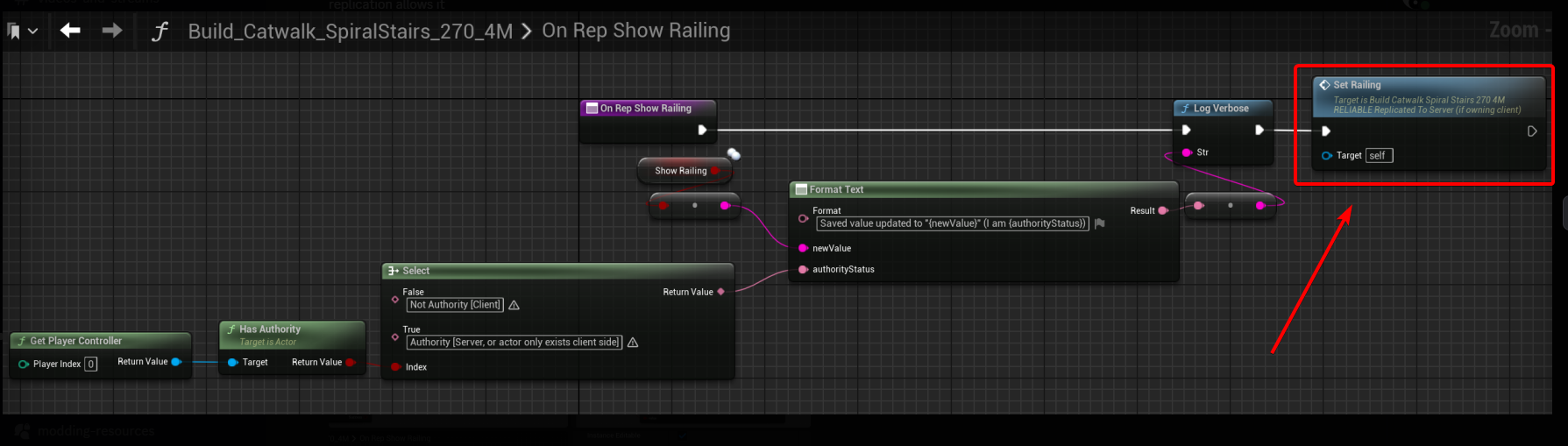Click the magenta output pin of the left reroute node

(x=725, y=206)
